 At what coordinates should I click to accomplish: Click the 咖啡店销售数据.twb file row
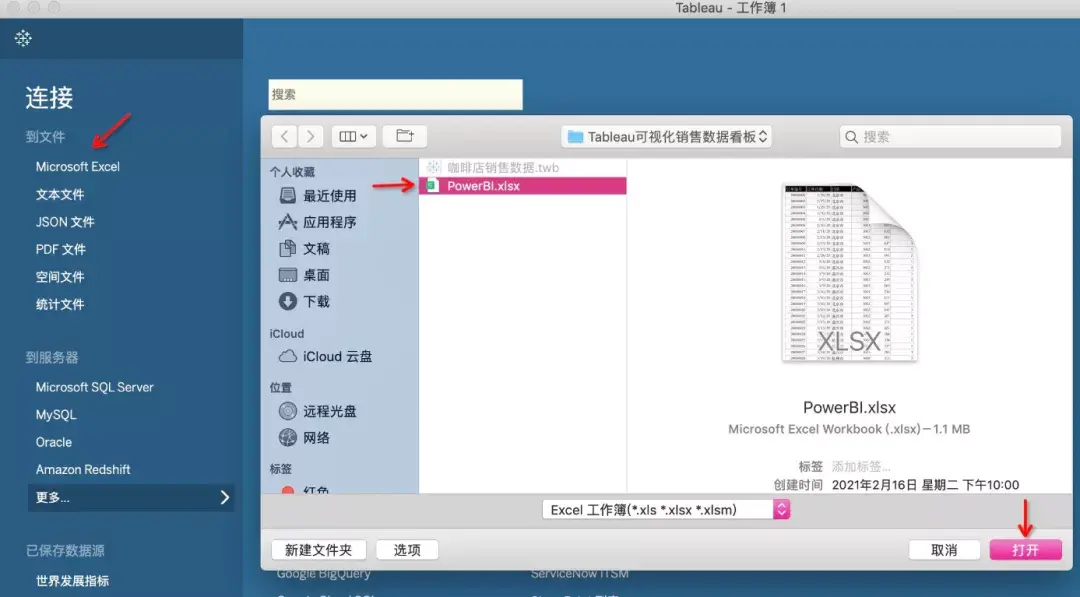click(523, 167)
